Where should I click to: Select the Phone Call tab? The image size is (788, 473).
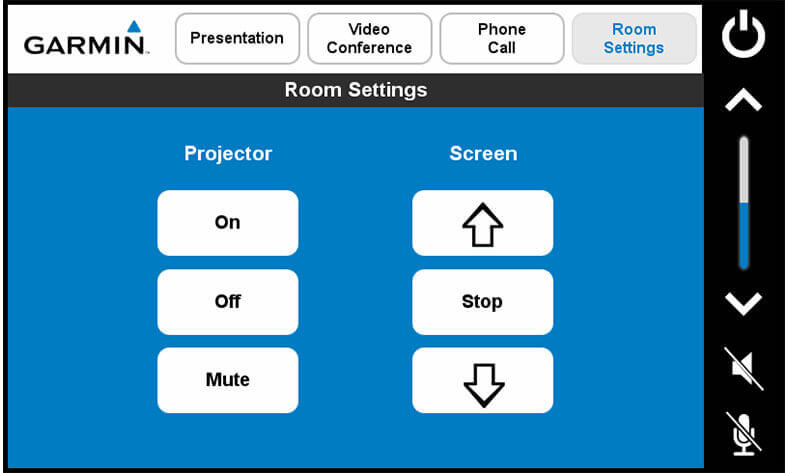[501, 39]
